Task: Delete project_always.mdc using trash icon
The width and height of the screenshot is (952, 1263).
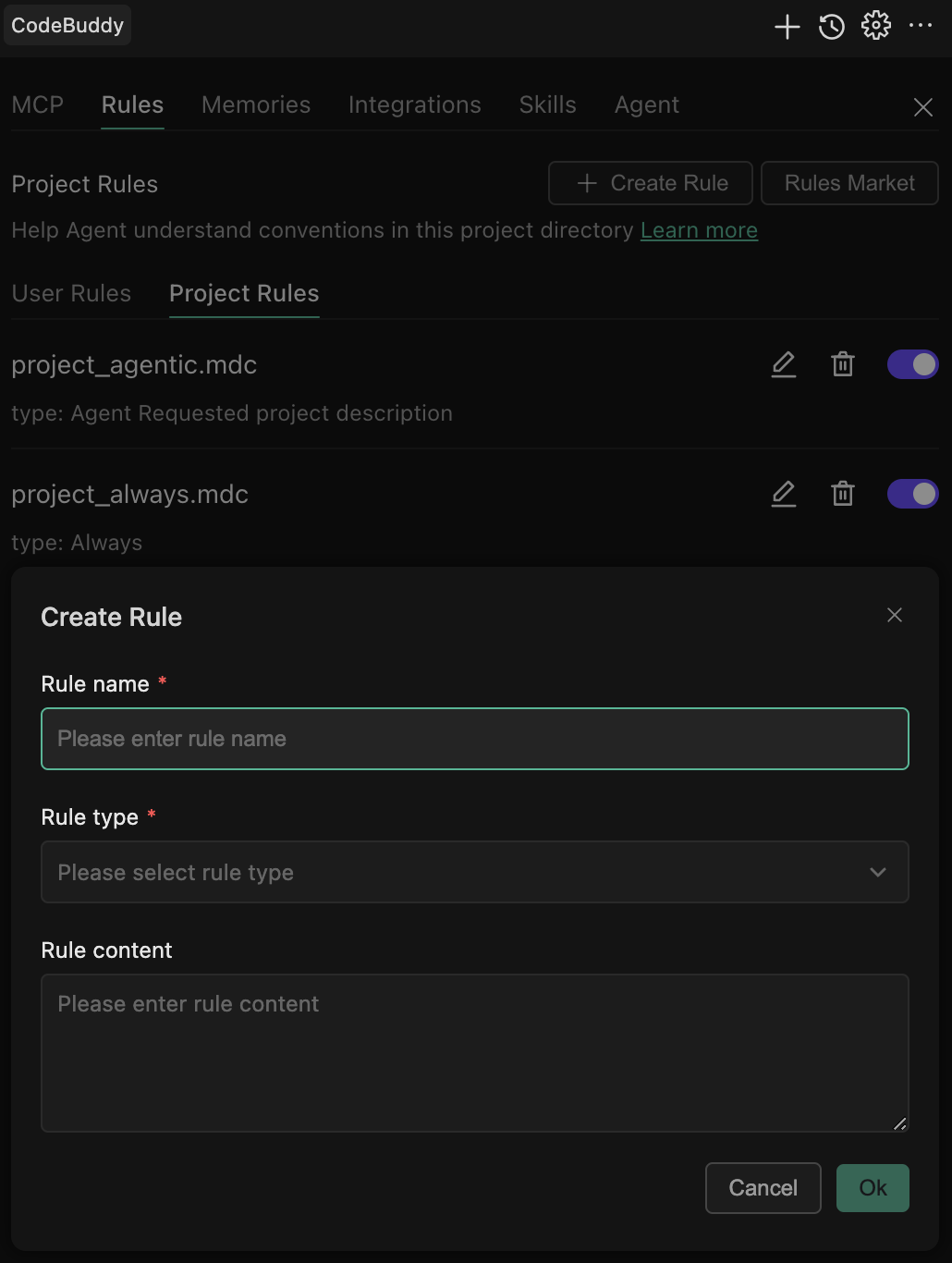Action: coord(843,494)
